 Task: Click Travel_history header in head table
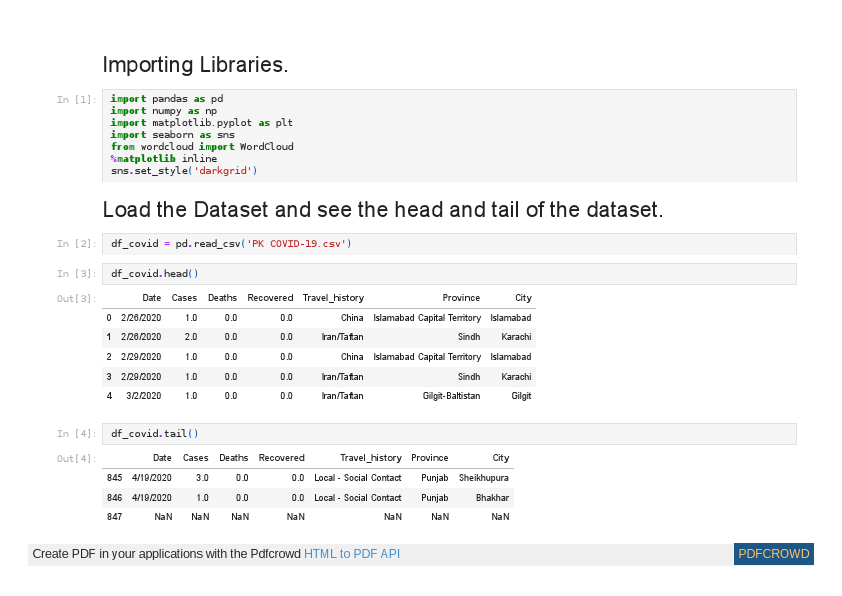coord(333,298)
